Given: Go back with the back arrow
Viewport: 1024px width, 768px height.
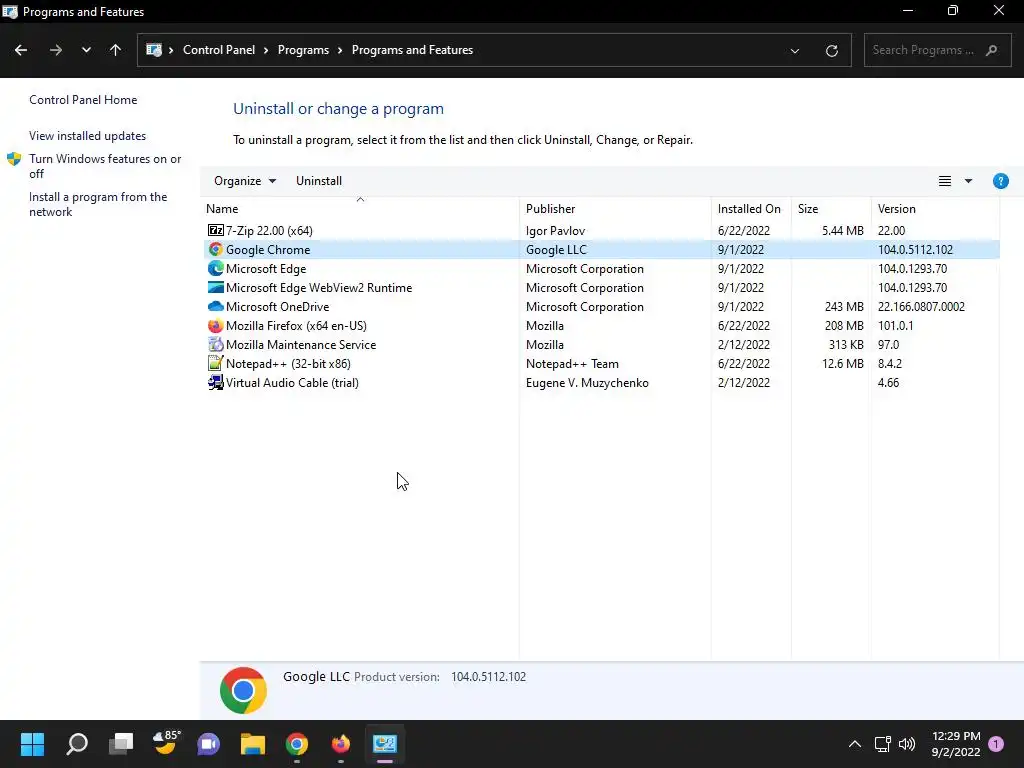Looking at the screenshot, I should (x=21, y=50).
